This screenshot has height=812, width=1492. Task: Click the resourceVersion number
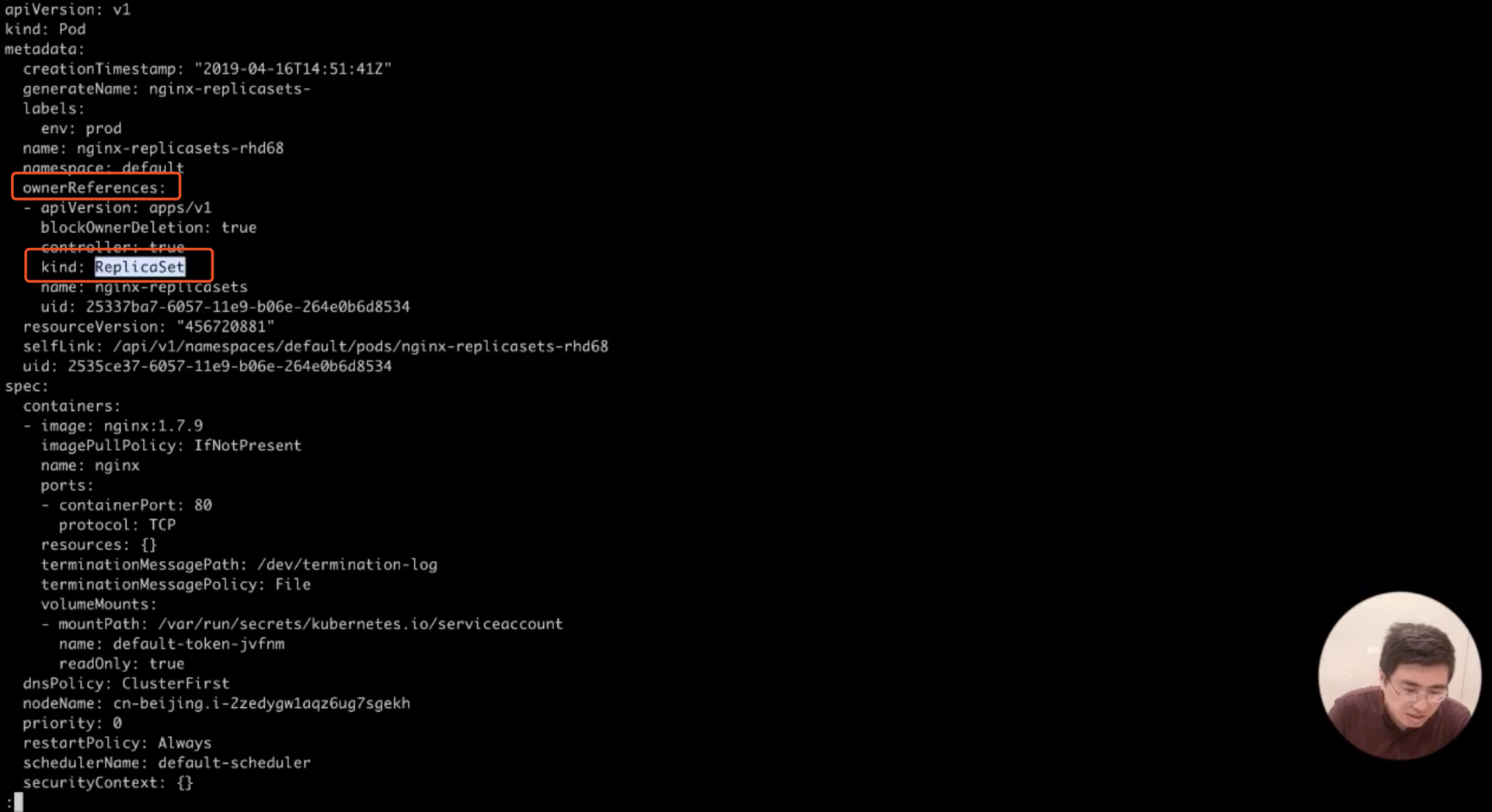pos(225,327)
